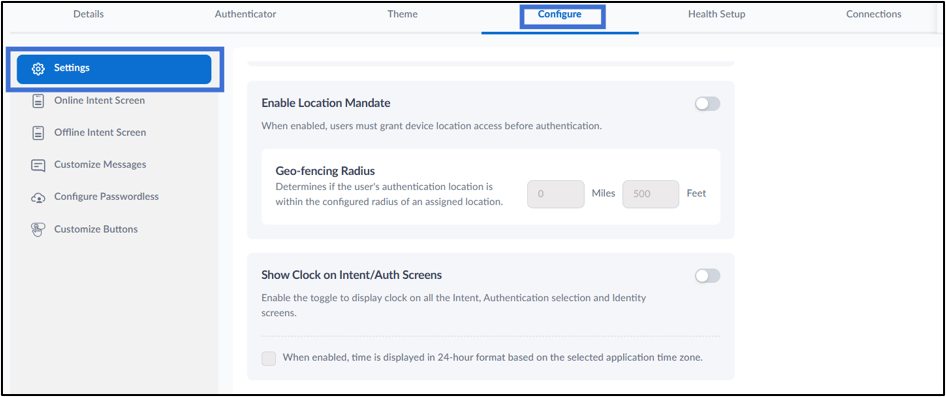Screen dimensions: 946x397
Task: Click the Miles radius input field
Action: coord(556,194)
